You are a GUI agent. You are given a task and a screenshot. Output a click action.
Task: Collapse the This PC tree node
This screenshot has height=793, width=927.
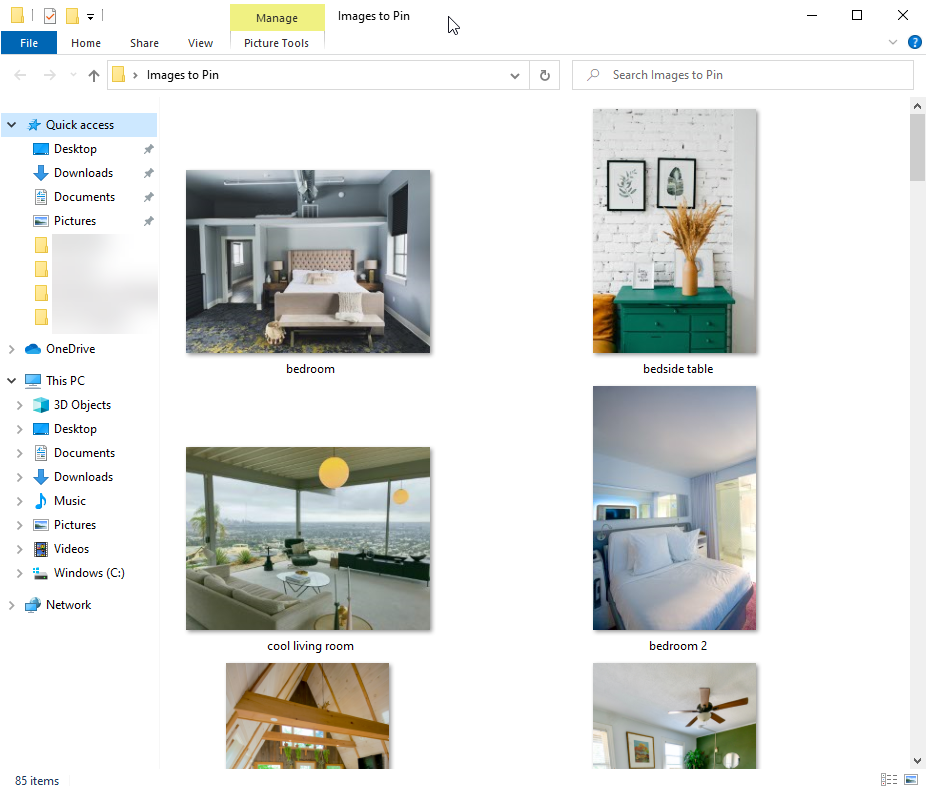coord(11,381)
